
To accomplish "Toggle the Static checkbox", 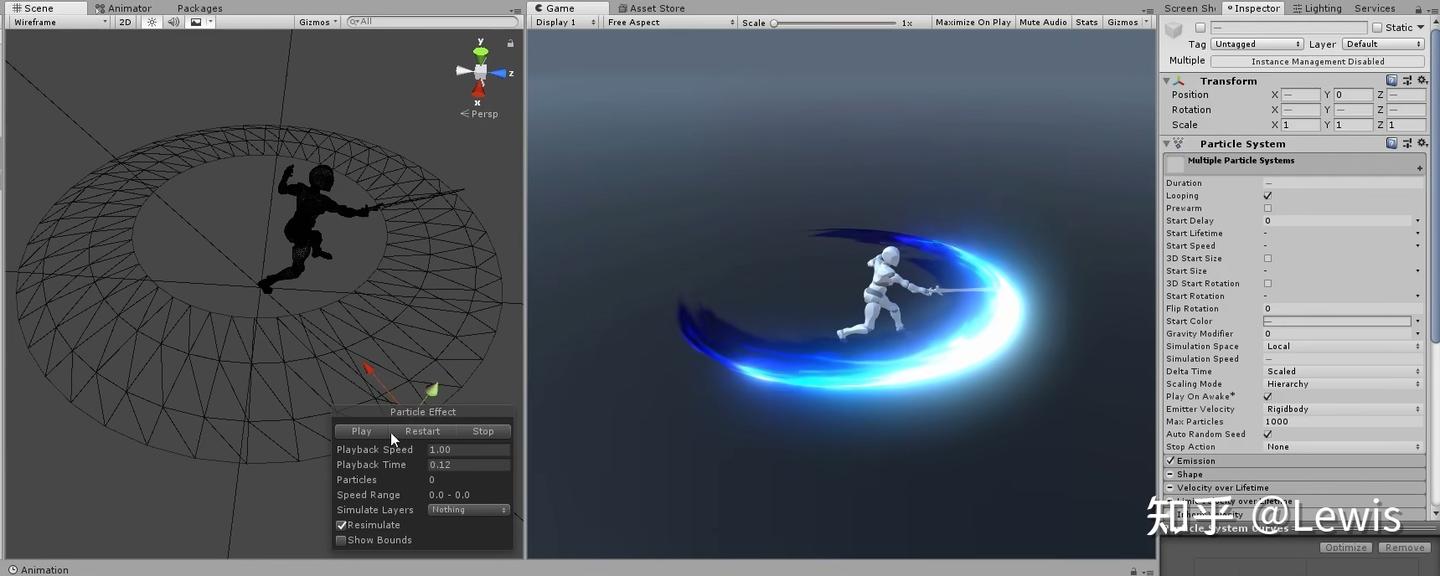I will pos(1377,28).
